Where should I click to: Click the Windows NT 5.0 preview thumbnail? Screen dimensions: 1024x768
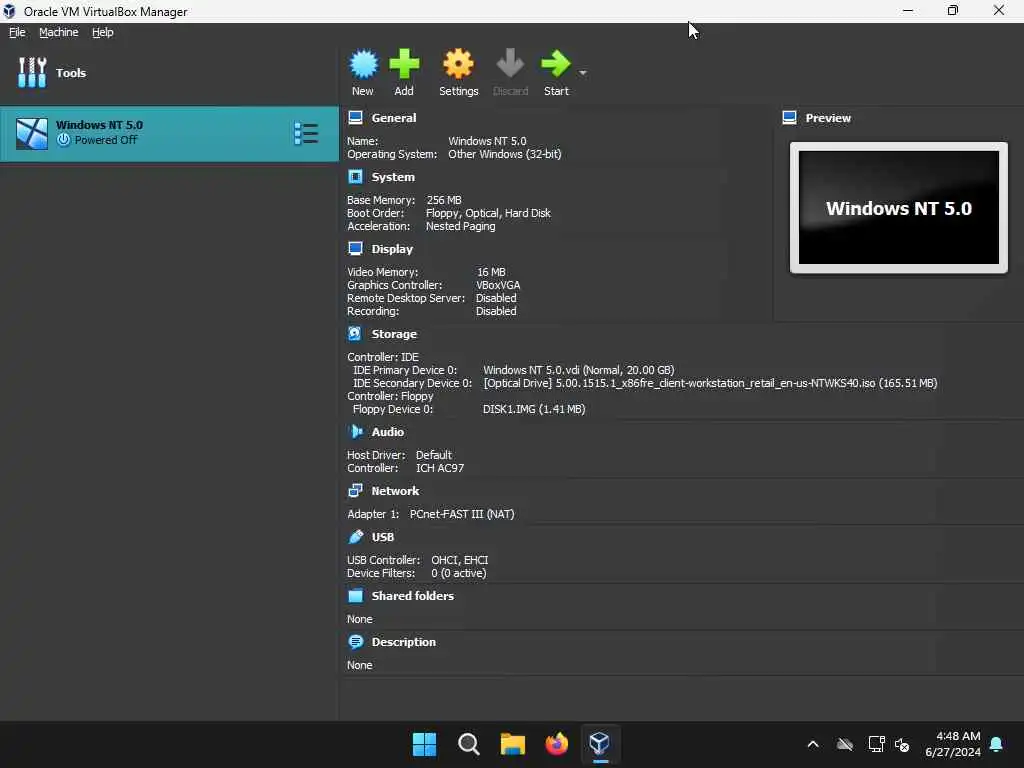tap(899, 208)
